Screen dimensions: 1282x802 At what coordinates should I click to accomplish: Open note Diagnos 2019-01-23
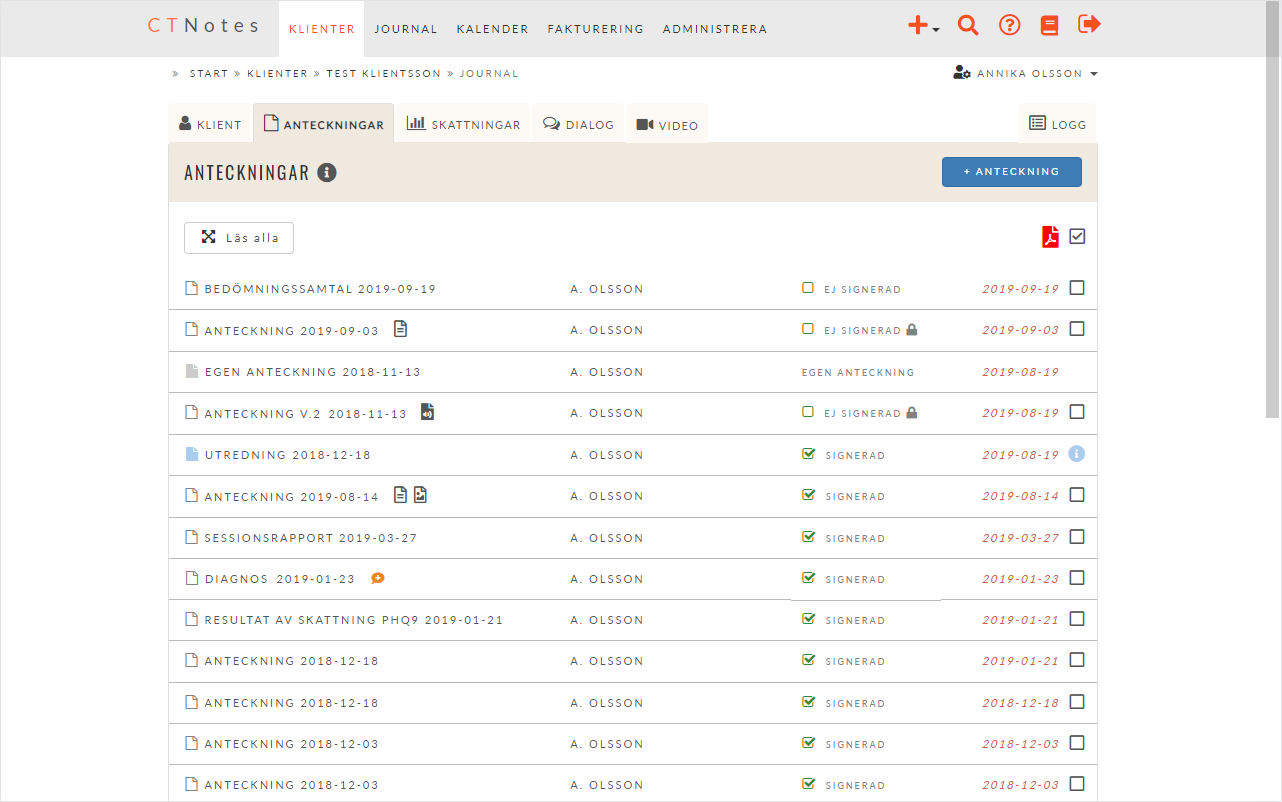click(279, 579)
